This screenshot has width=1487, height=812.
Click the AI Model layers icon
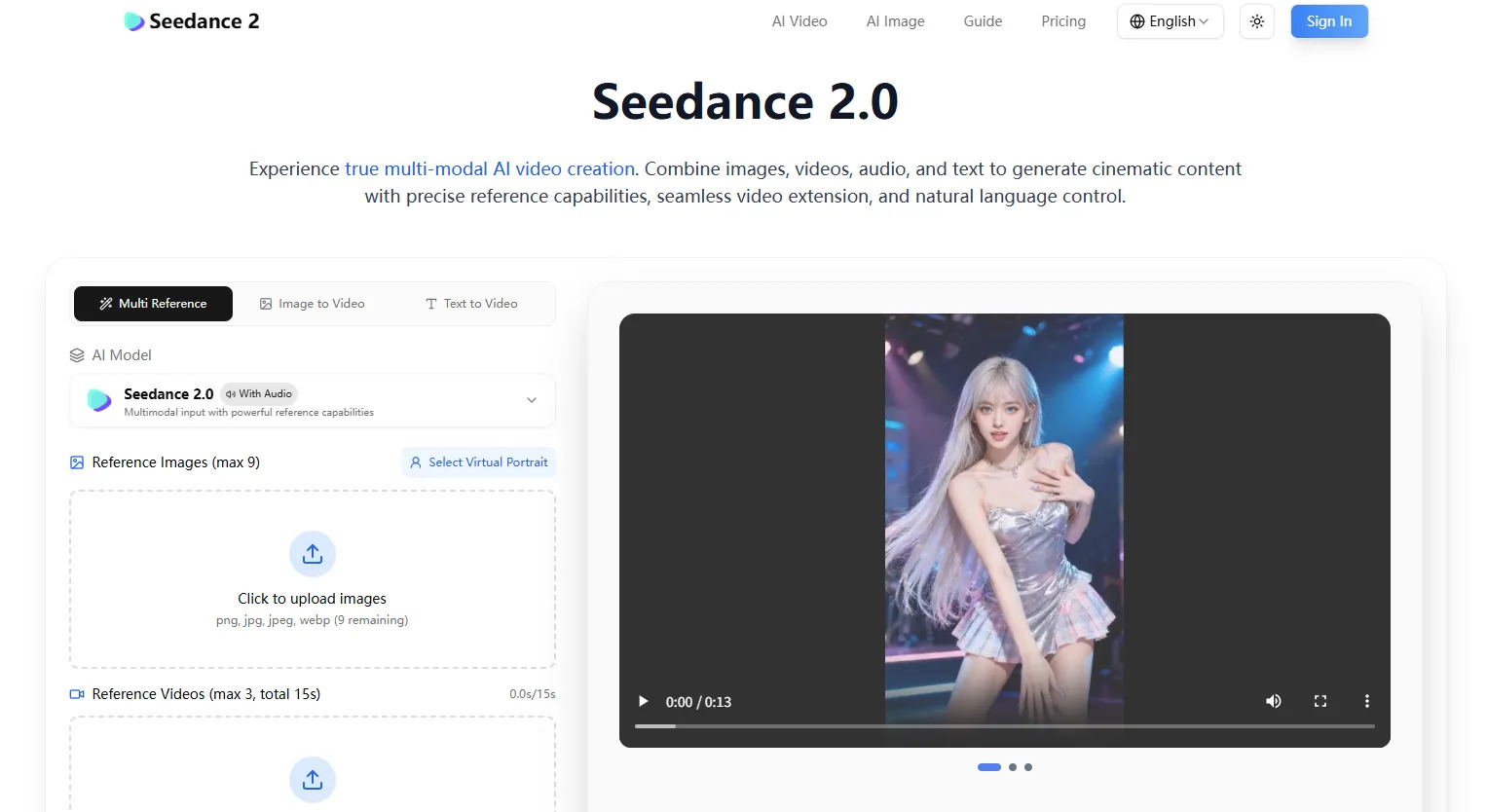pyautogui.click(x=77, y=355)
